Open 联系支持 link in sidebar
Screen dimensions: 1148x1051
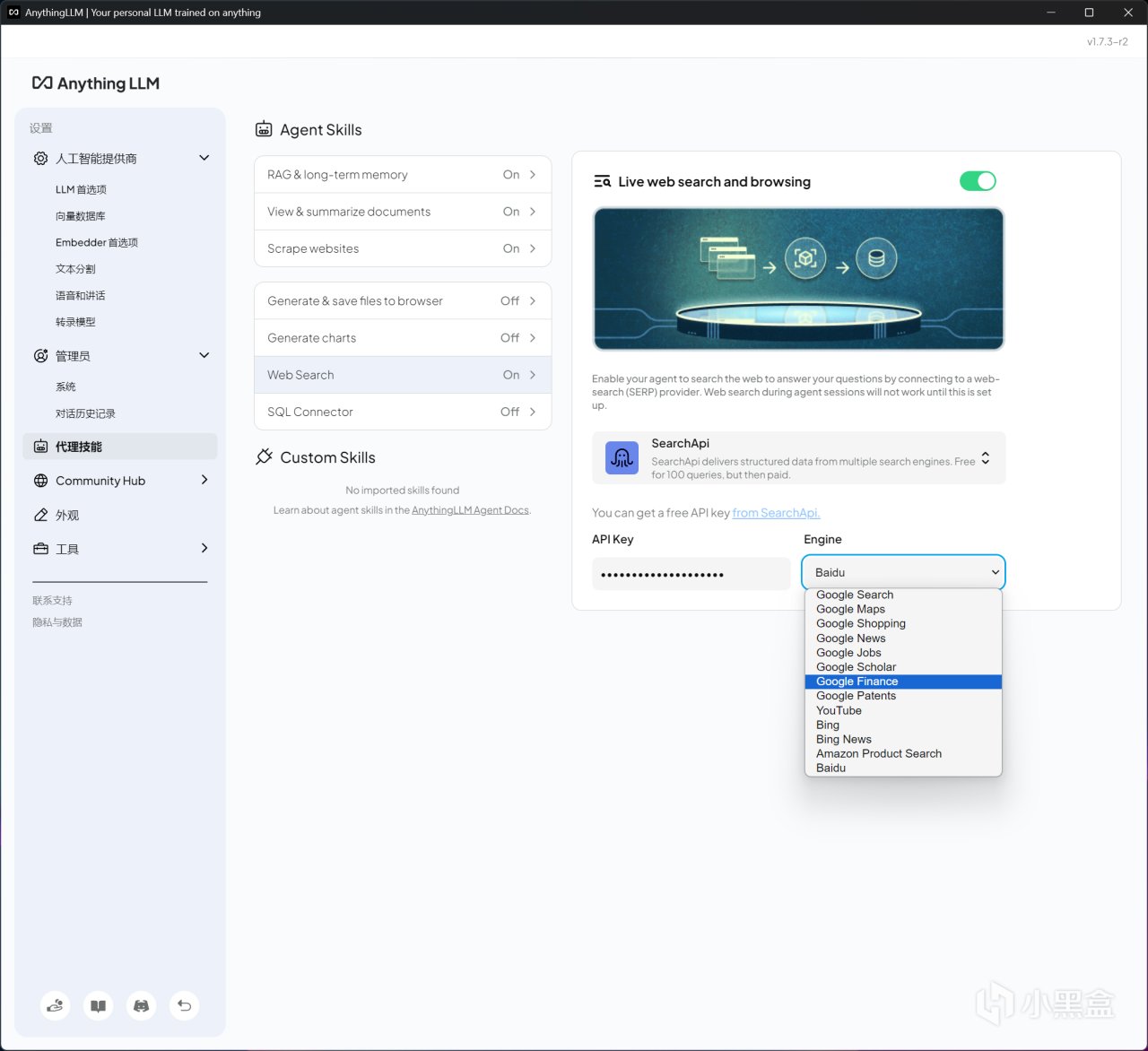pos(52,601)
